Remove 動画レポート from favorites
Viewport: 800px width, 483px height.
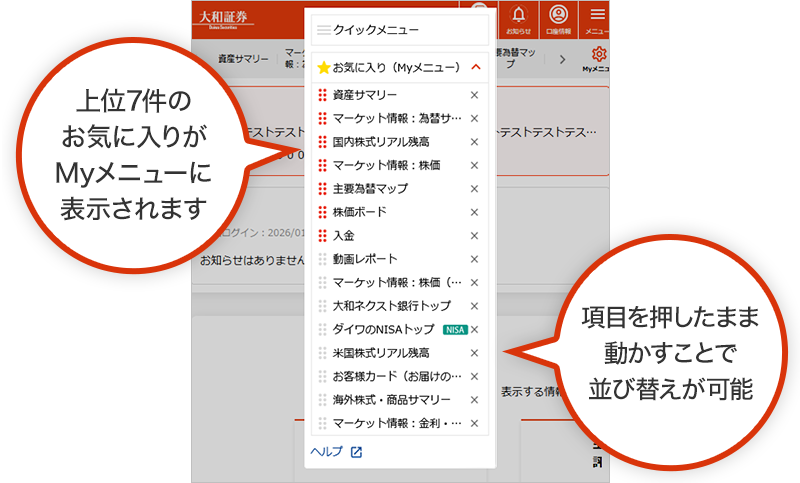click(x=474, y=259)
